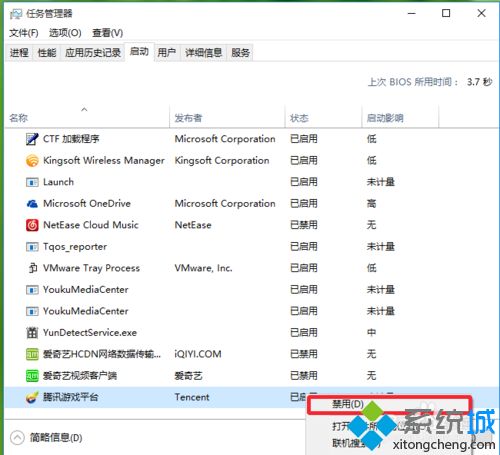This screenshot has width=500, height=455.
Task: Sort by the 名称 column header
Action: [87, 117]
